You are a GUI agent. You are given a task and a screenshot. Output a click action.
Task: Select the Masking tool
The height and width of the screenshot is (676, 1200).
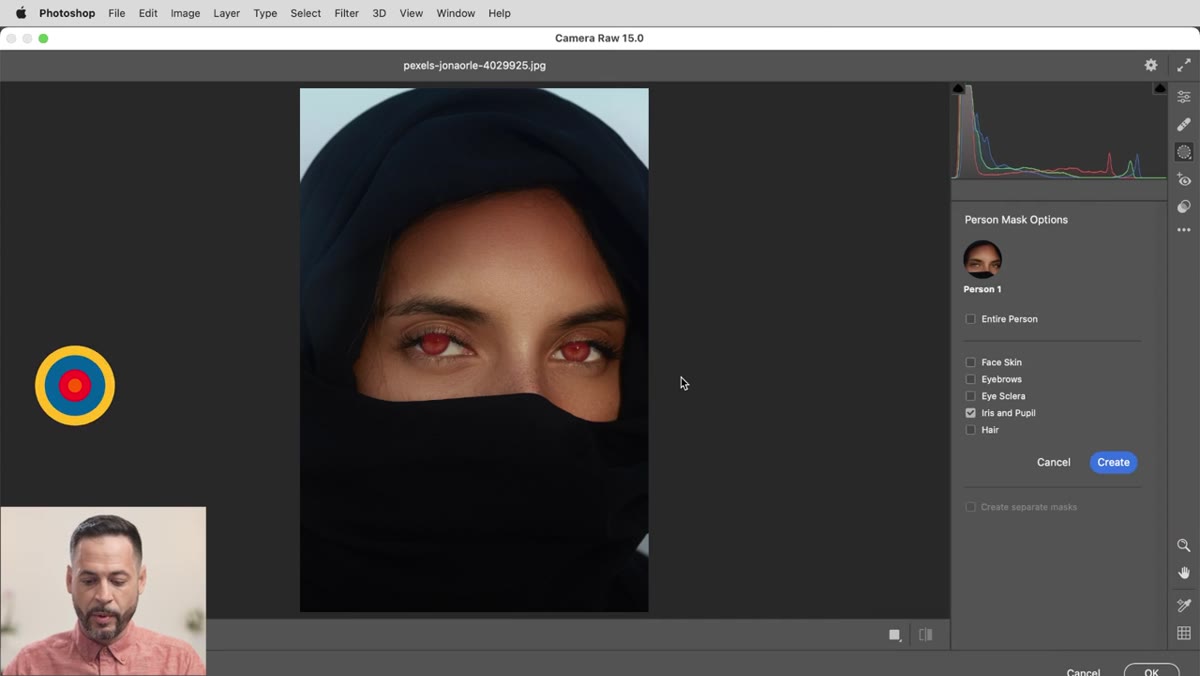pos(1184,152)
